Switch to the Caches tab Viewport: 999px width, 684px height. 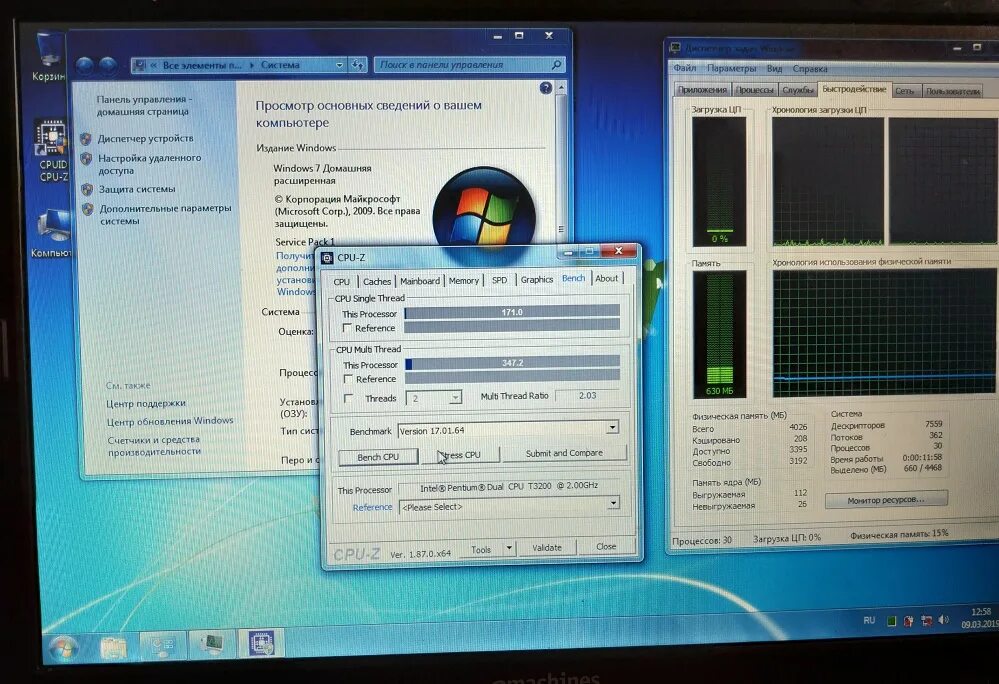tap(377, 281)
